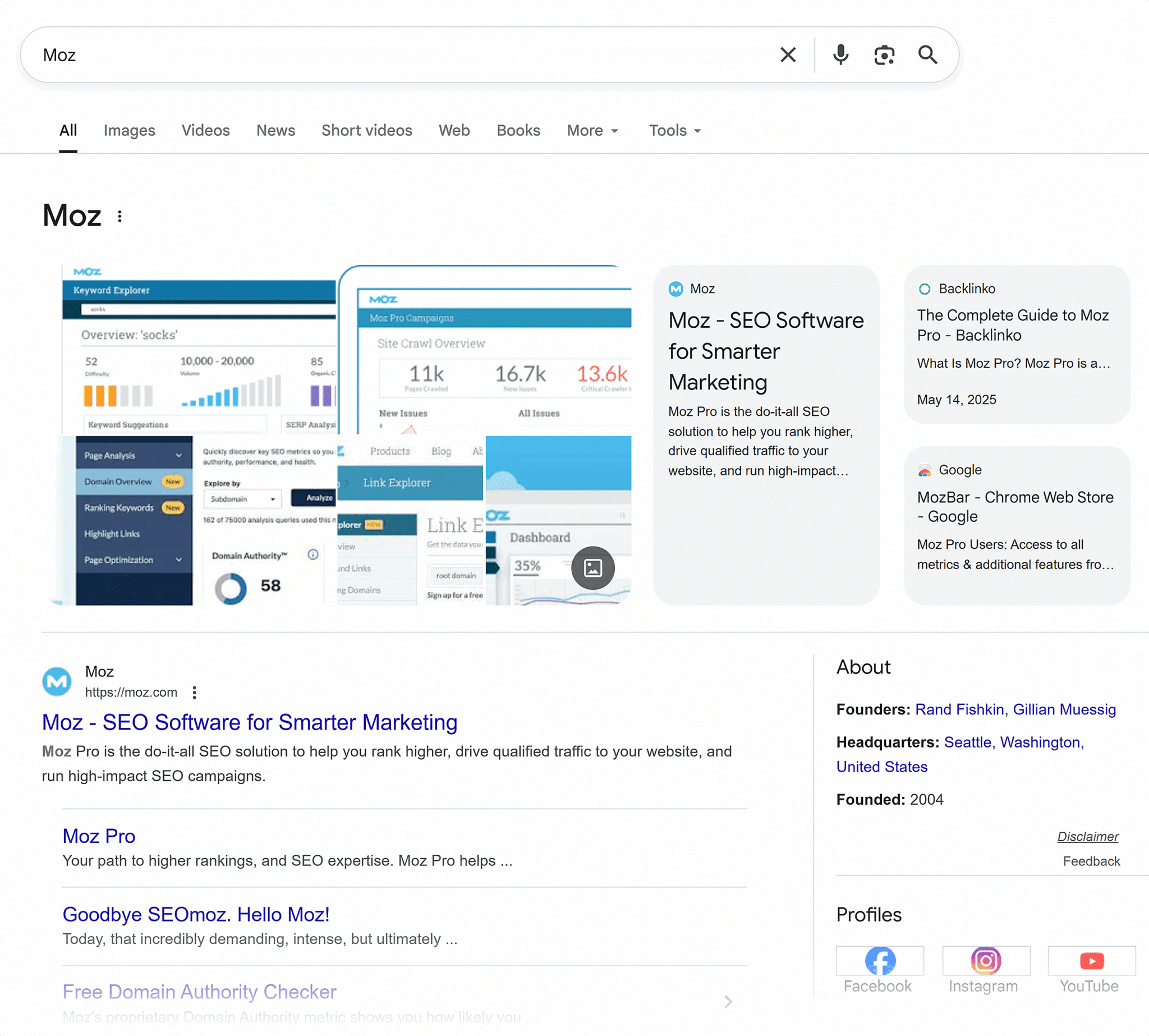This screenshot has width=1149, height=1036.
Task: Switch to the Web tab
Action: point(454,130)
